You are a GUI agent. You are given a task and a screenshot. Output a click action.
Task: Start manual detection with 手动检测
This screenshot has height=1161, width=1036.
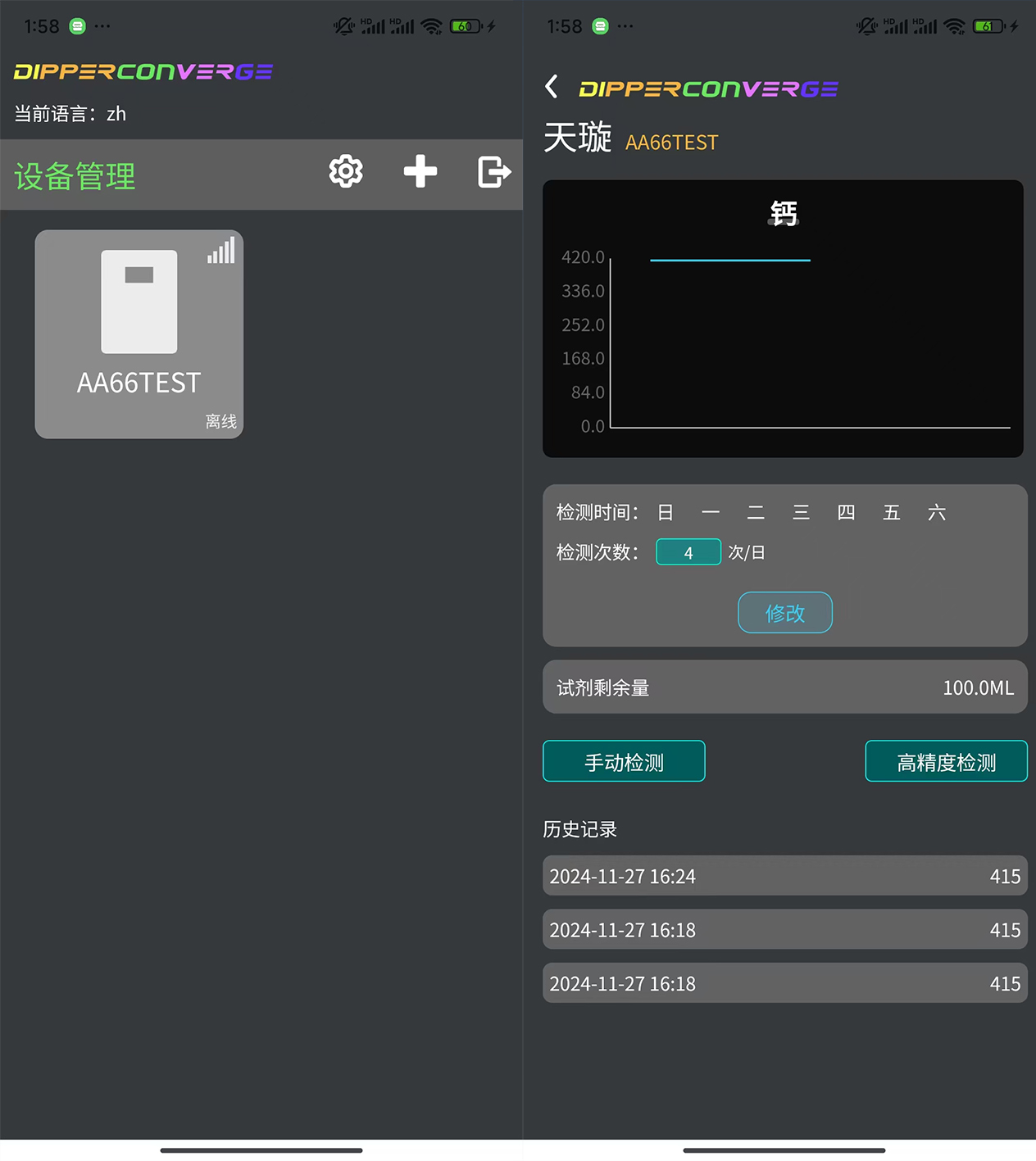pos(624,762)
